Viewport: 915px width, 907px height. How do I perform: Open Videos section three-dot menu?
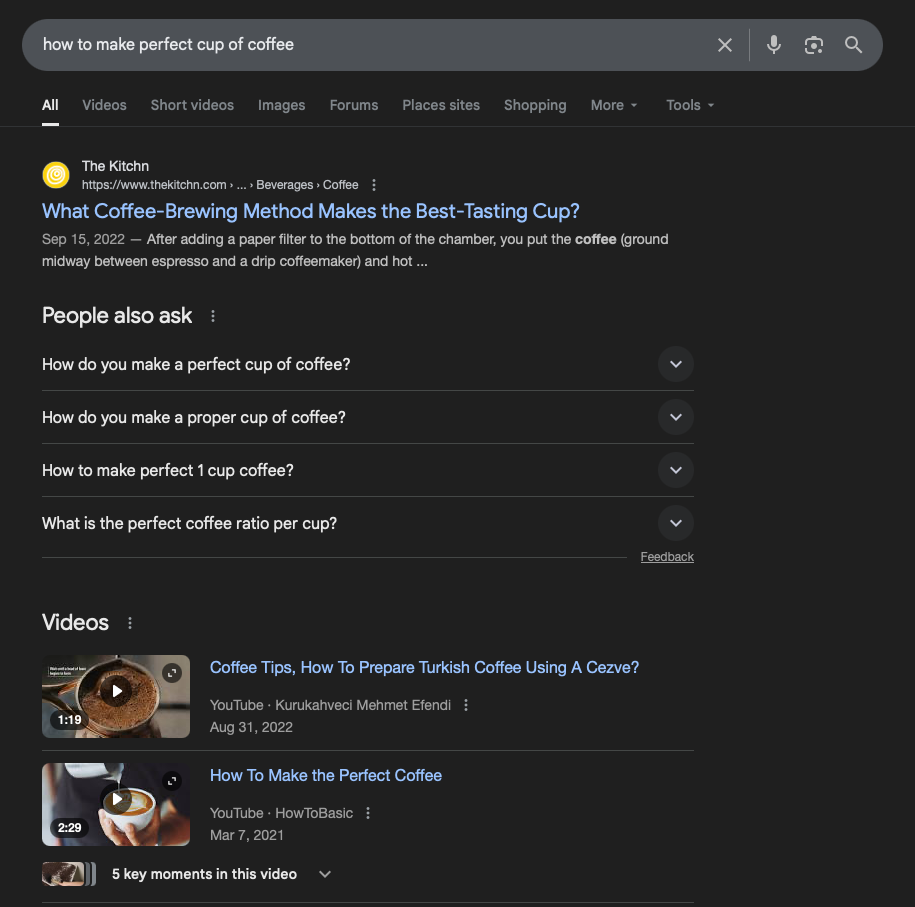pyautogui.click(x=130, y=623)
